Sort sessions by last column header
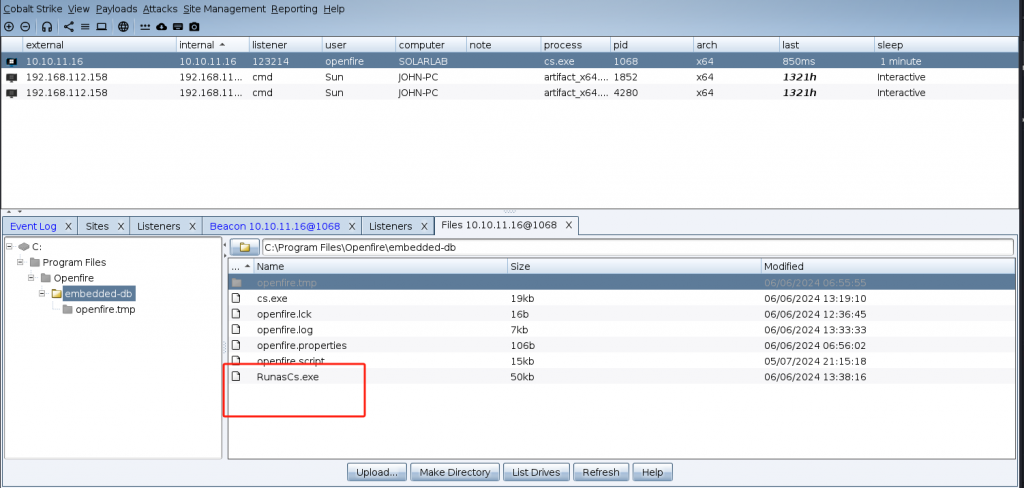The height and width of the screenshot is (488, 1024). click(827, 45)
